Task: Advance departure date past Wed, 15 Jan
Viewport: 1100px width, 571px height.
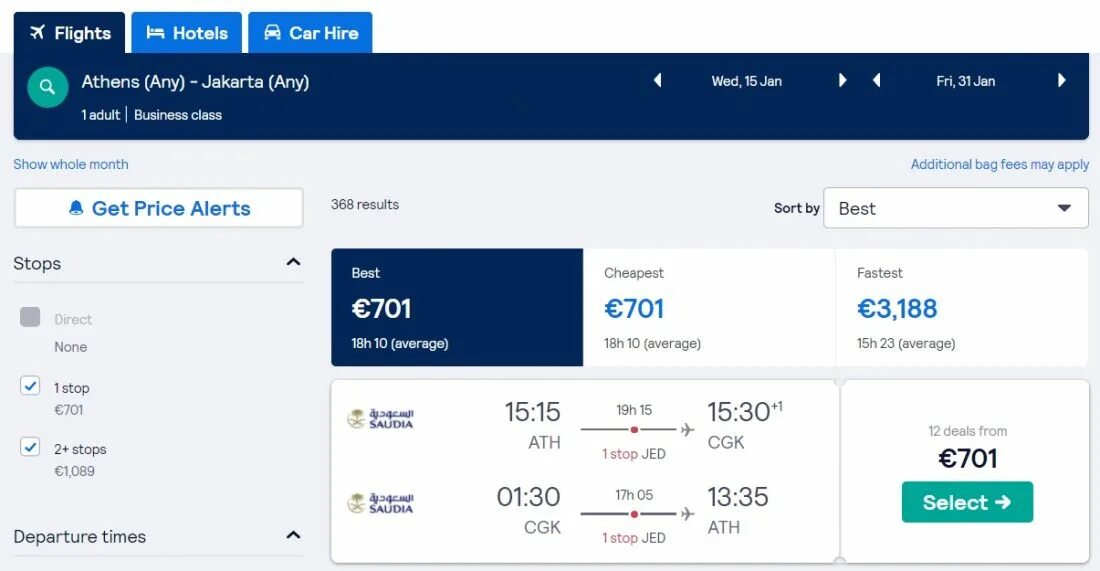Action: pyautogui.click(x=843, y=81)
